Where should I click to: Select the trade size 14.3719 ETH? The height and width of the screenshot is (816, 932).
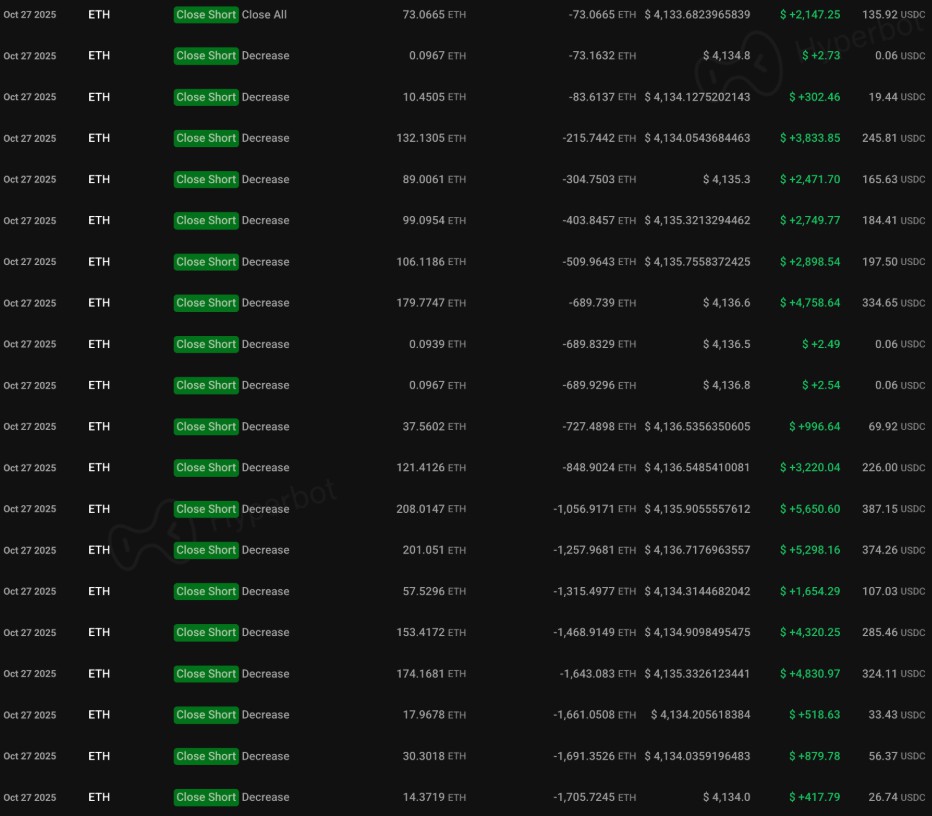pyautogui.click(x=434, y=798)
